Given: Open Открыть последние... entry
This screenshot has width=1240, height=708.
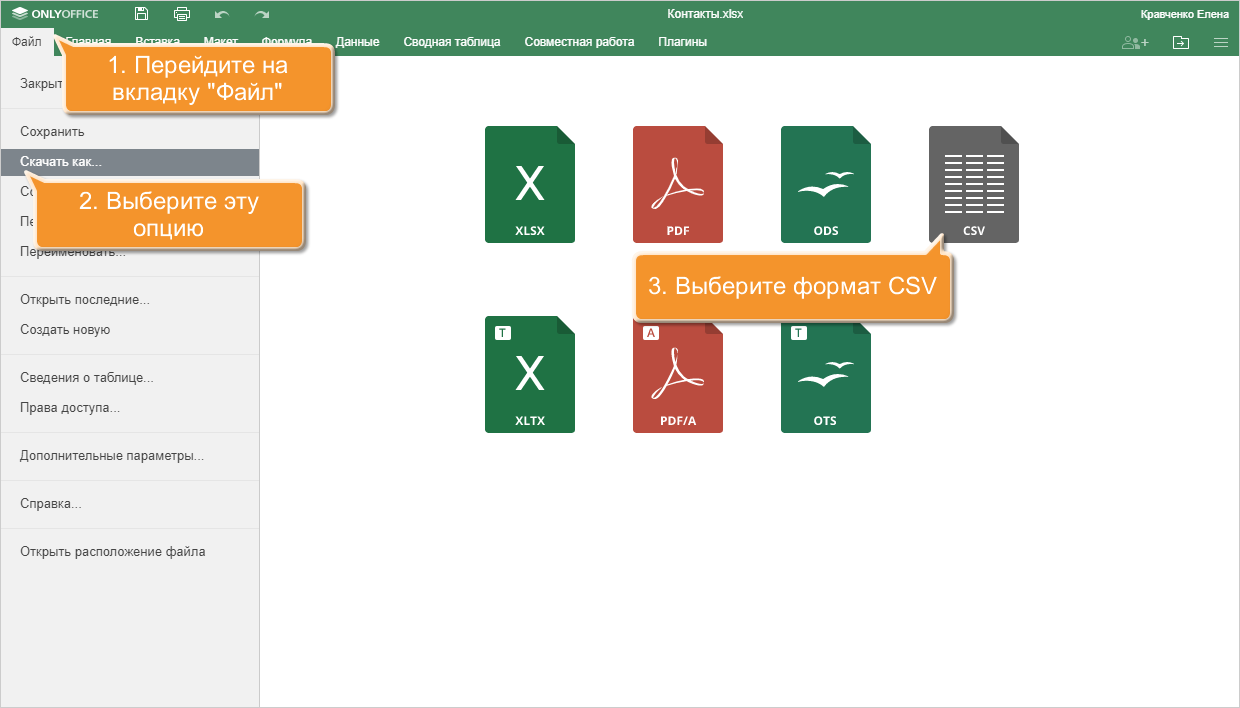Looking at the screenshot, I should [x=130, y=300].
